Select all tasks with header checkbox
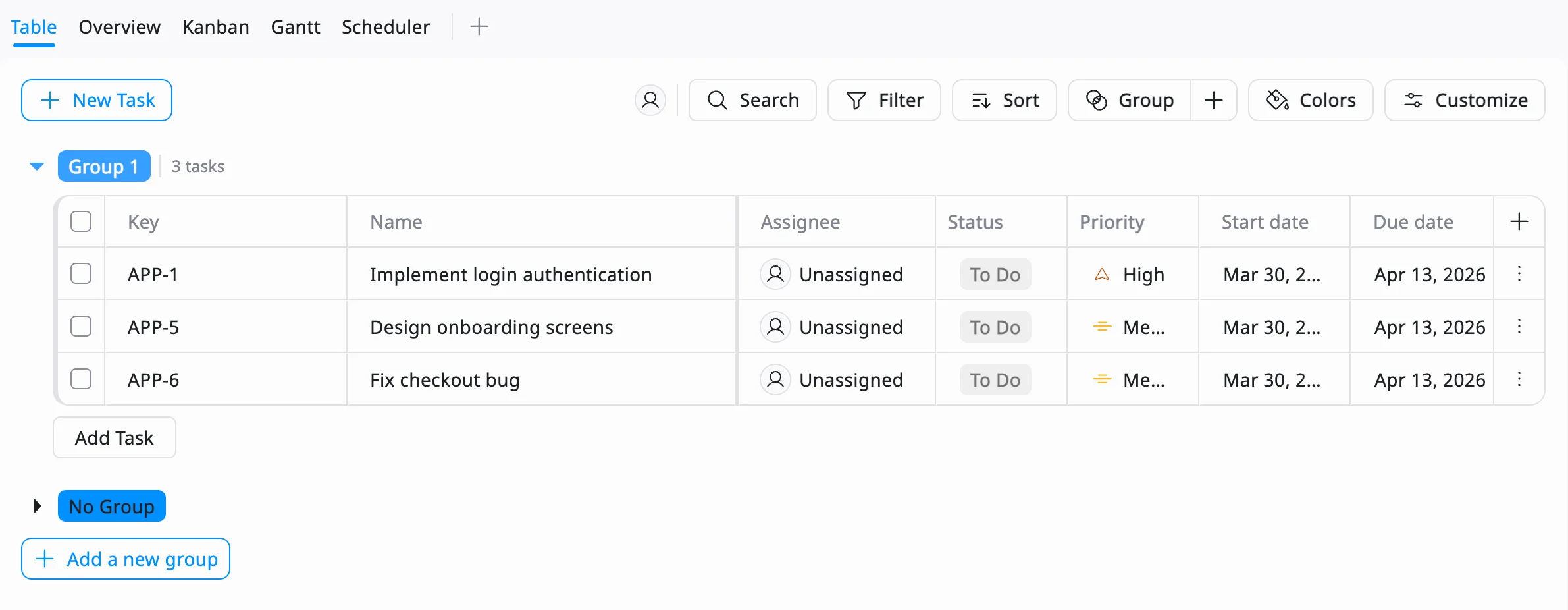This screenshot has height=610, width=1568. pos(81,221)
